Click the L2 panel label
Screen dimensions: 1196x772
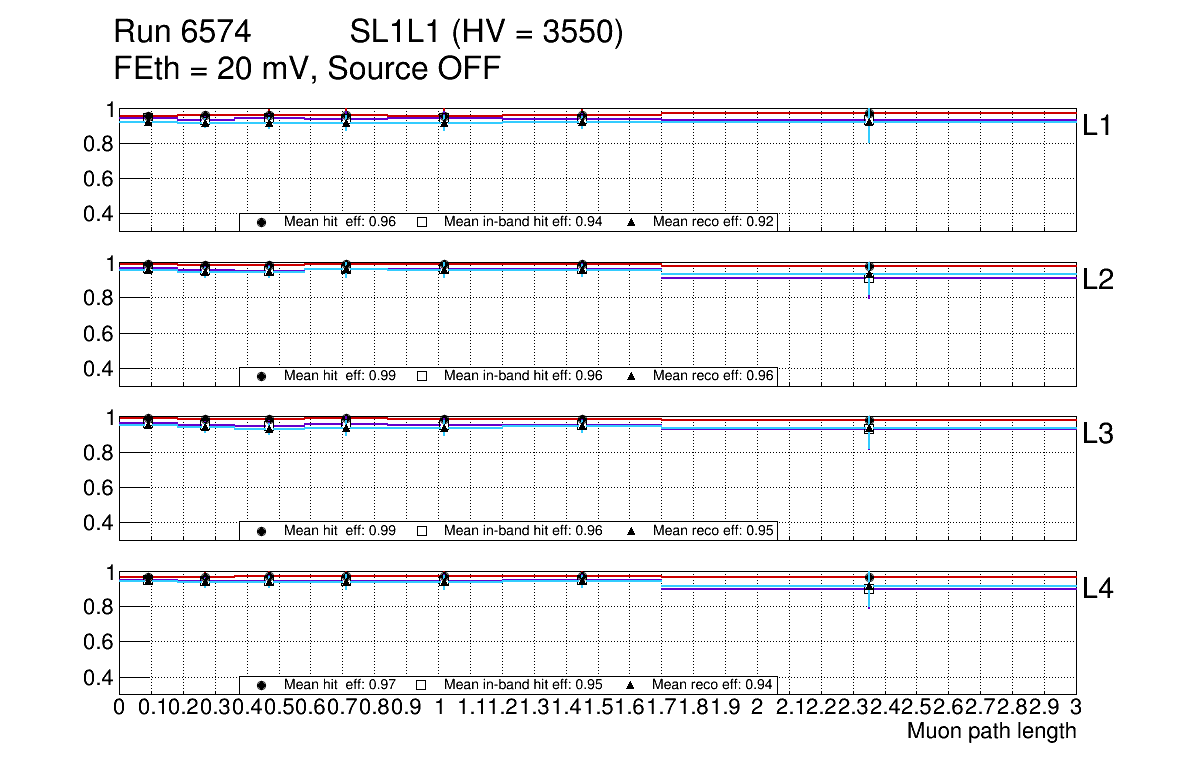click(1098, 280)
